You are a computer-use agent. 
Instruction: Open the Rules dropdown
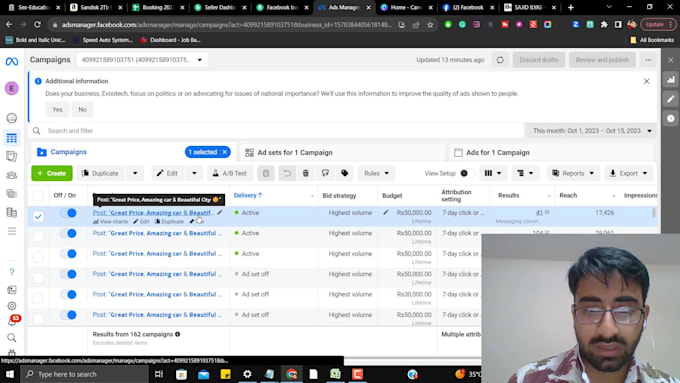(x=376, y=173)
